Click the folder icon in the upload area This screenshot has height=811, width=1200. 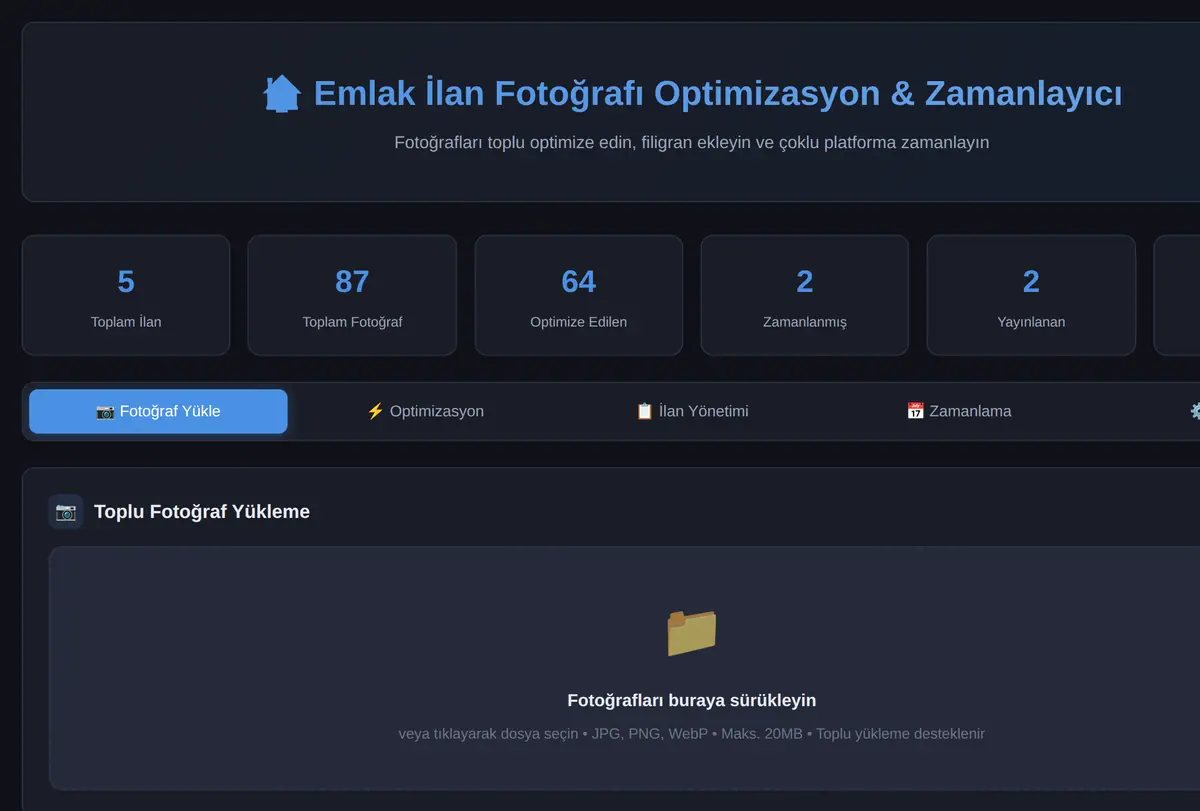[692, 632]
